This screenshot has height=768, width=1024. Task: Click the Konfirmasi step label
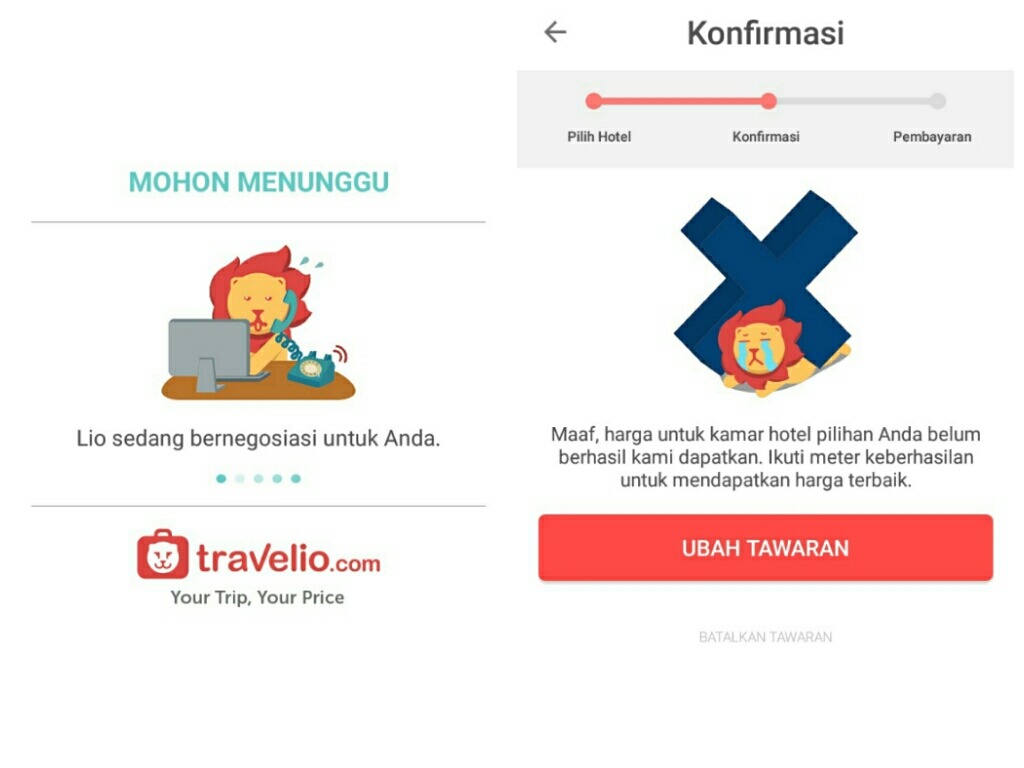(x=765, y=136)
